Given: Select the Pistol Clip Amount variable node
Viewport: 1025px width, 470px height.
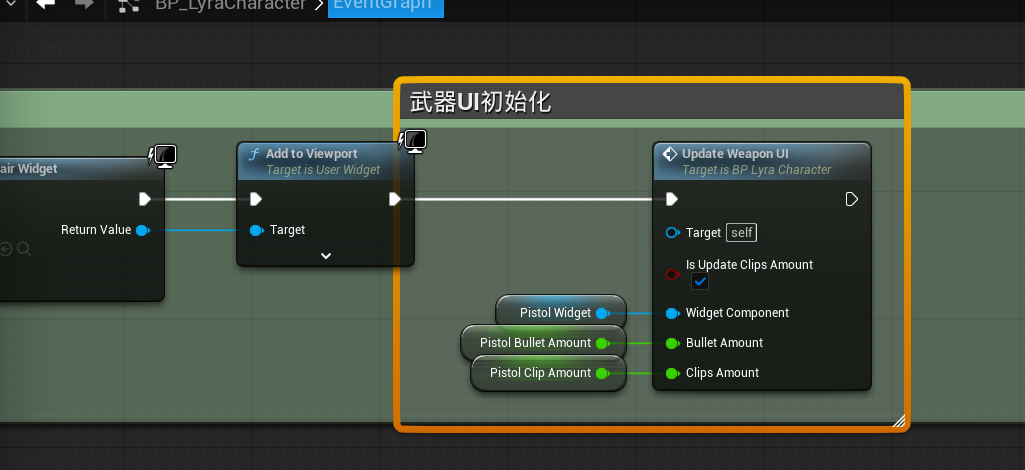Looking at the screenshot, I should [548, 373].
